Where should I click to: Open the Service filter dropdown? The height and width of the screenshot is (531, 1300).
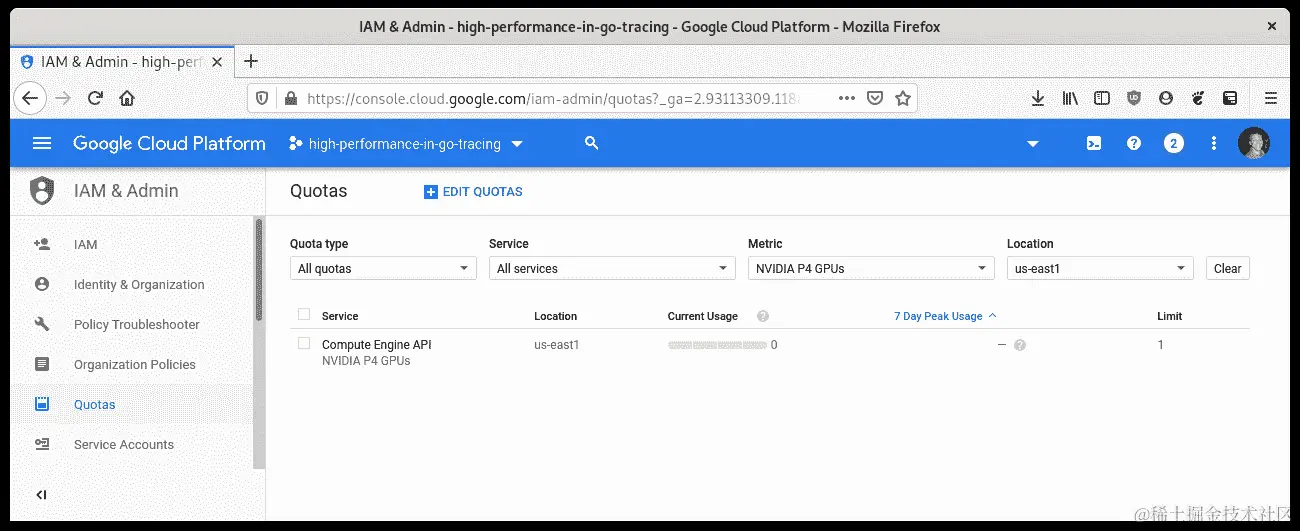(612, 268)
